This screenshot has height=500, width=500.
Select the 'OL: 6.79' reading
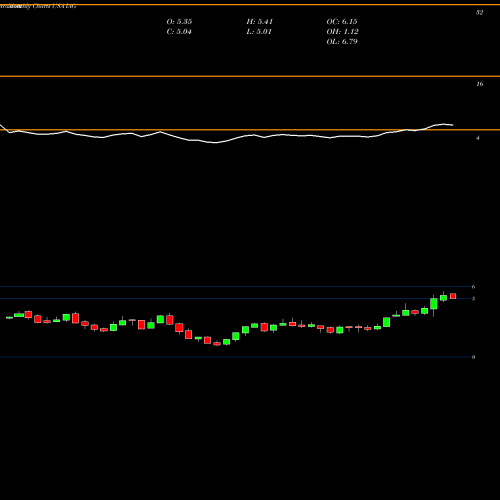pyautogui.click(x=342, y=42)
